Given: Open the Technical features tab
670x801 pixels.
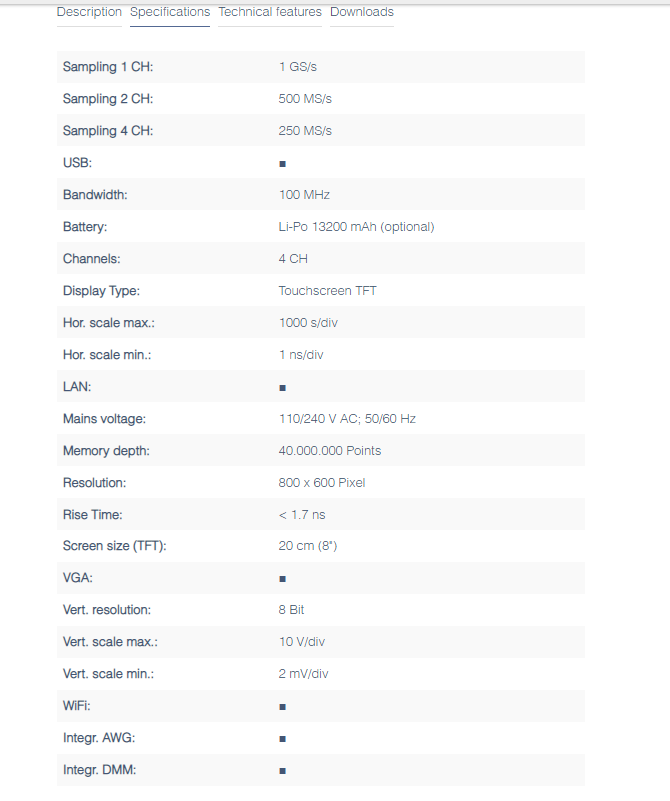Looking at the screenshot, I should coord(270,12).
